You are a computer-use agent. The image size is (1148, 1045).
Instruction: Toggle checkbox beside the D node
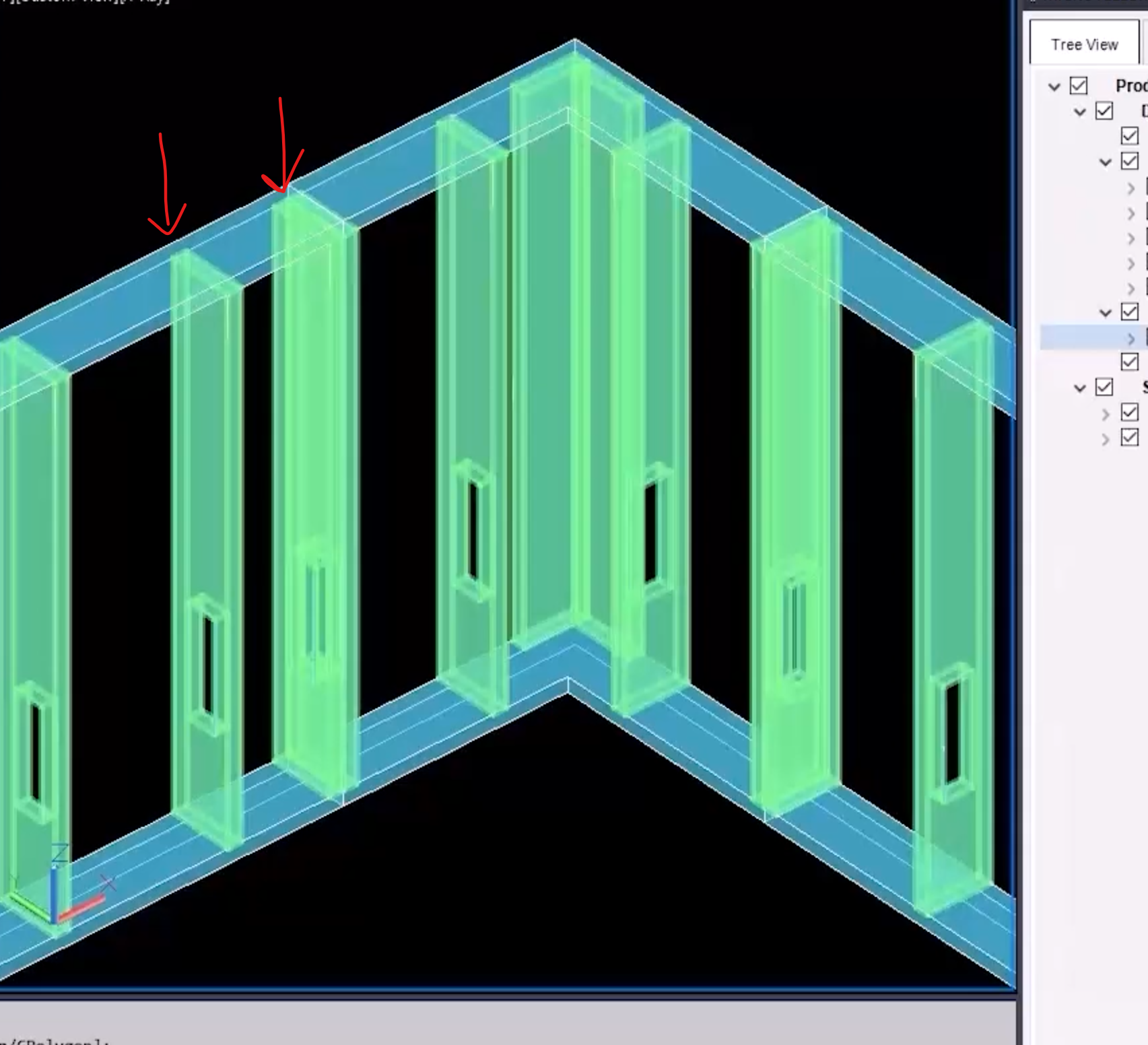(1104, 111)
